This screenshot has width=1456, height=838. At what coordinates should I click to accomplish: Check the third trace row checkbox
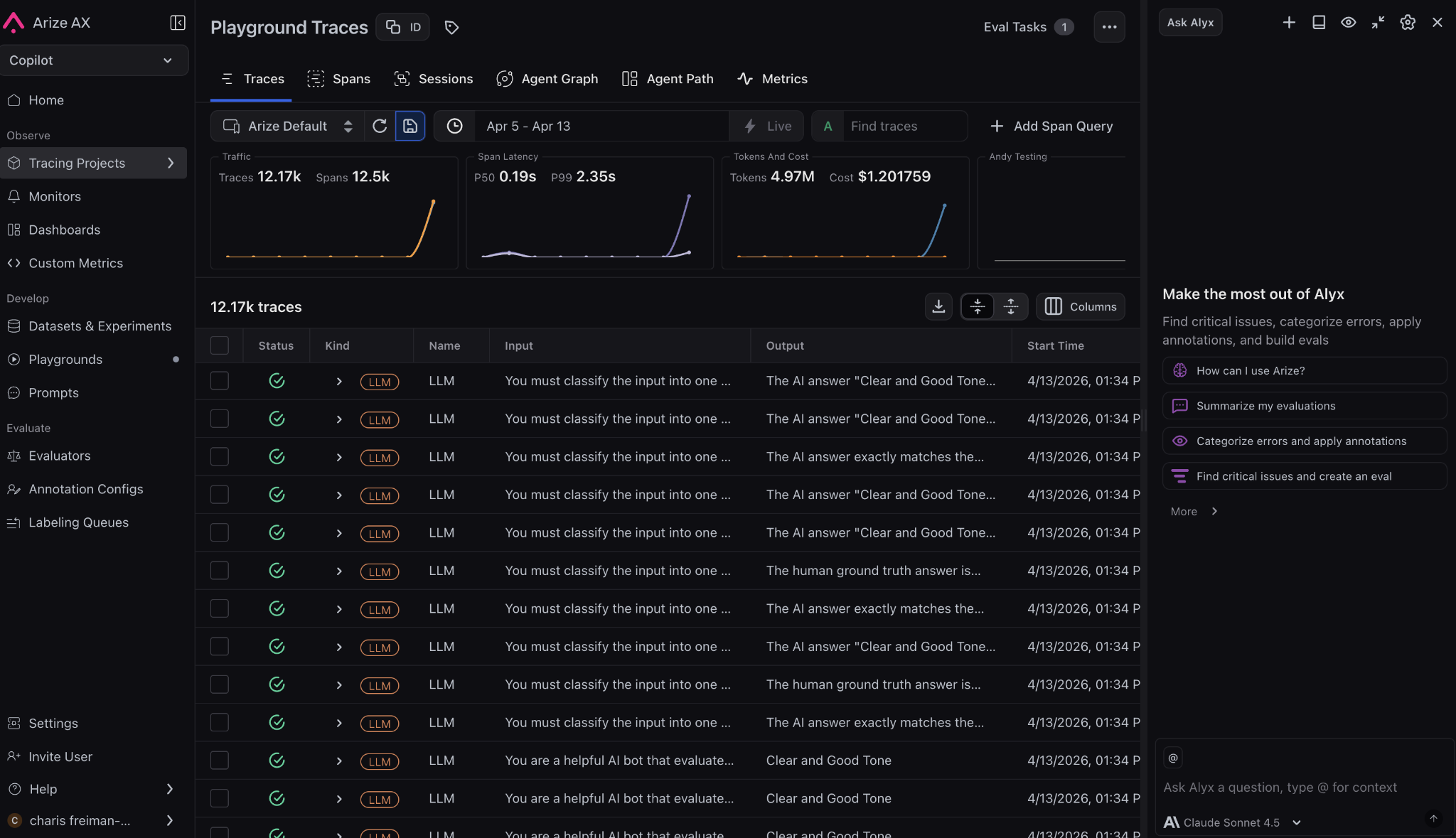click(x=220, y=457)
